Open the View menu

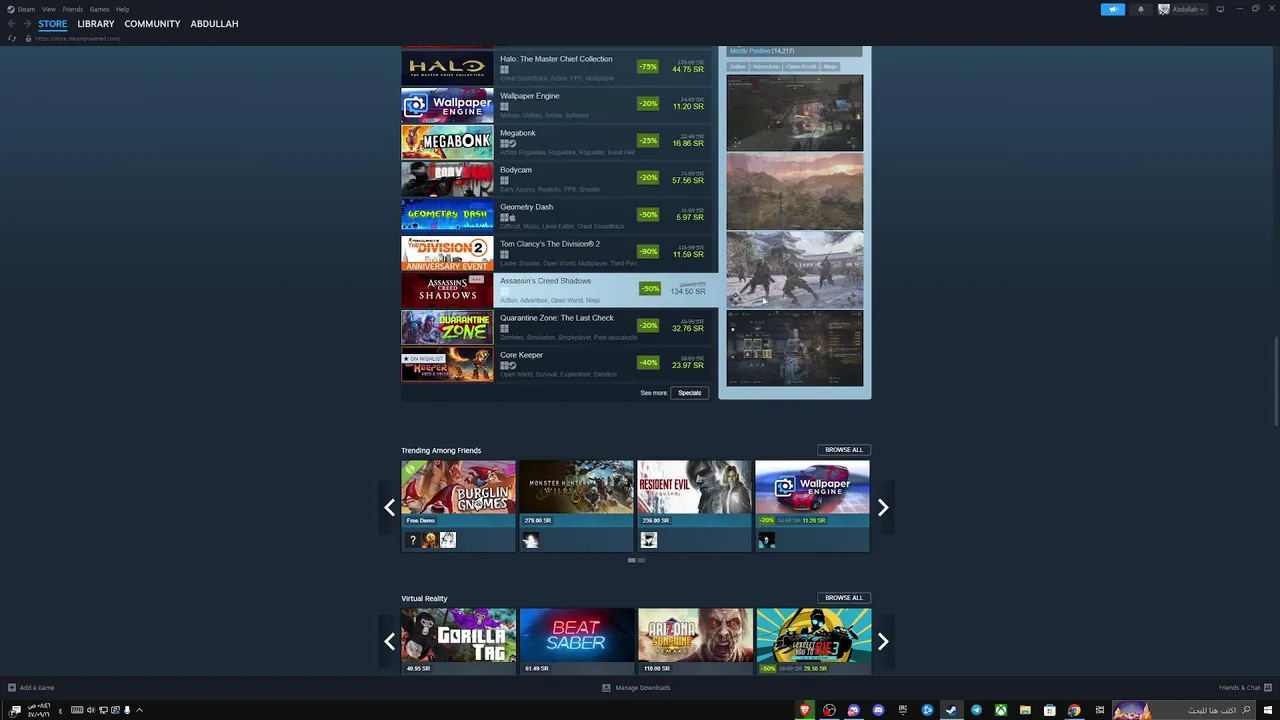click(x=48, y=9)
